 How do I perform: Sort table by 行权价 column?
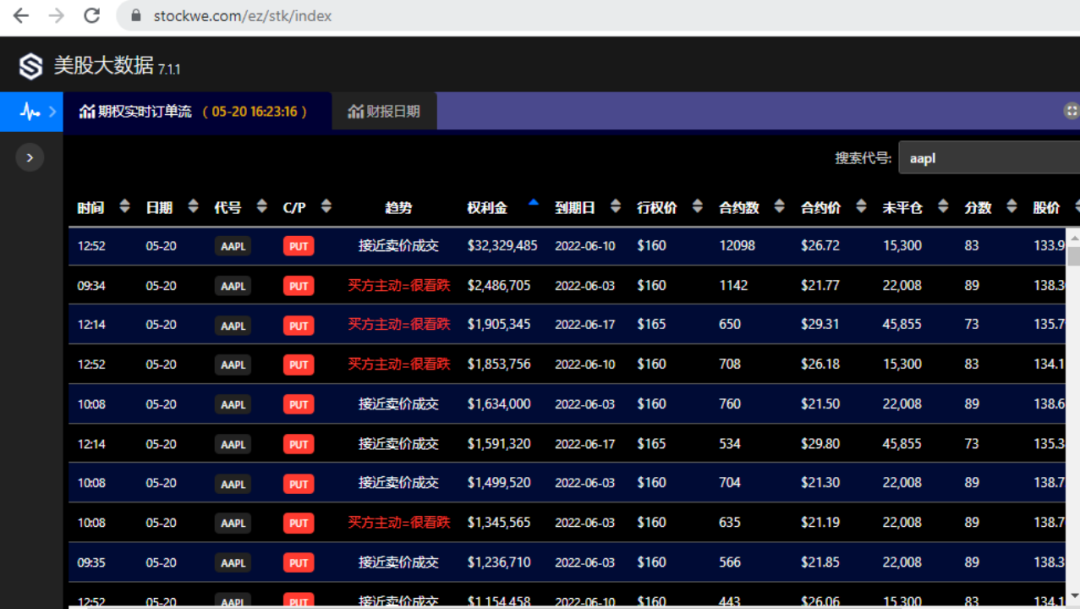pyautogui.click(x=657, y=207)
